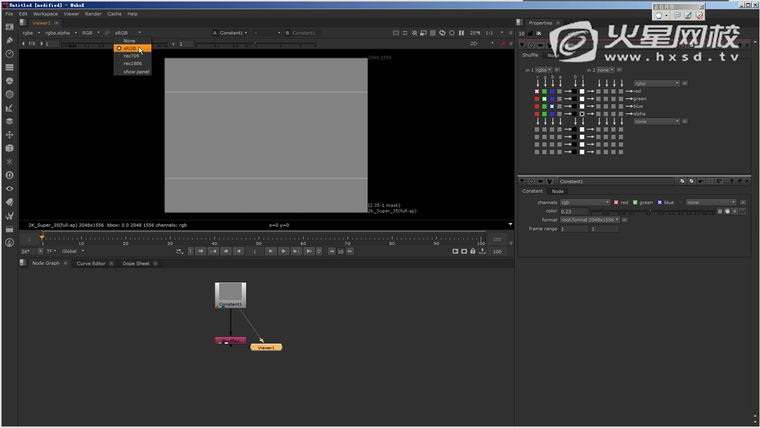Toggle the blue channel checkbox

pos(660,202)
